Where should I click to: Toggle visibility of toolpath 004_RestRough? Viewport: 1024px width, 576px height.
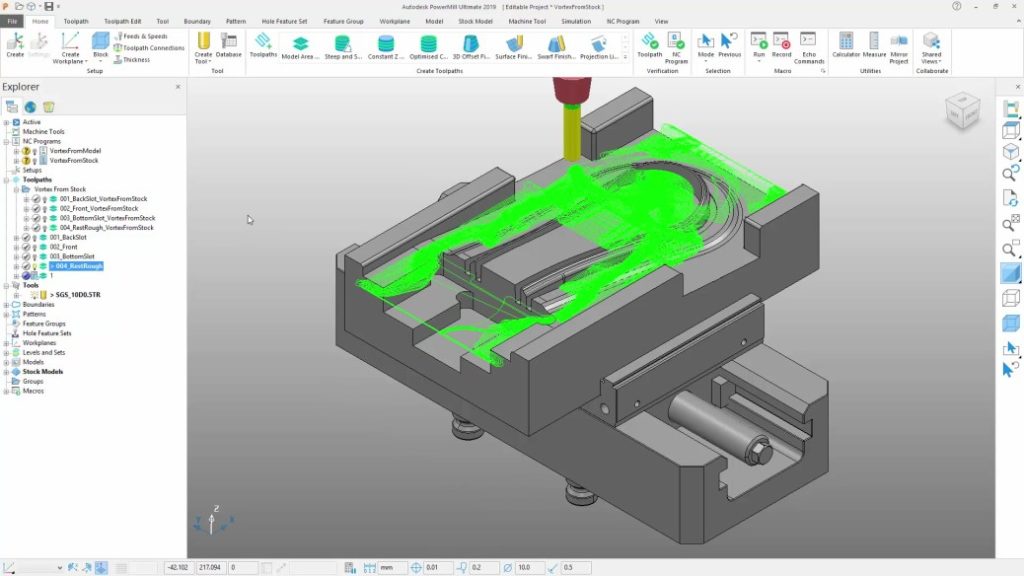(x=36, y=266)
